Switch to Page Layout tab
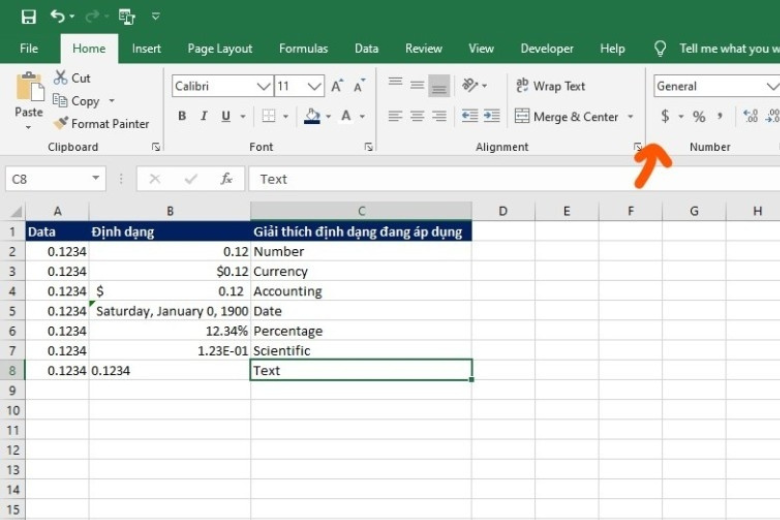780x520 pixels. pos(220,49)
